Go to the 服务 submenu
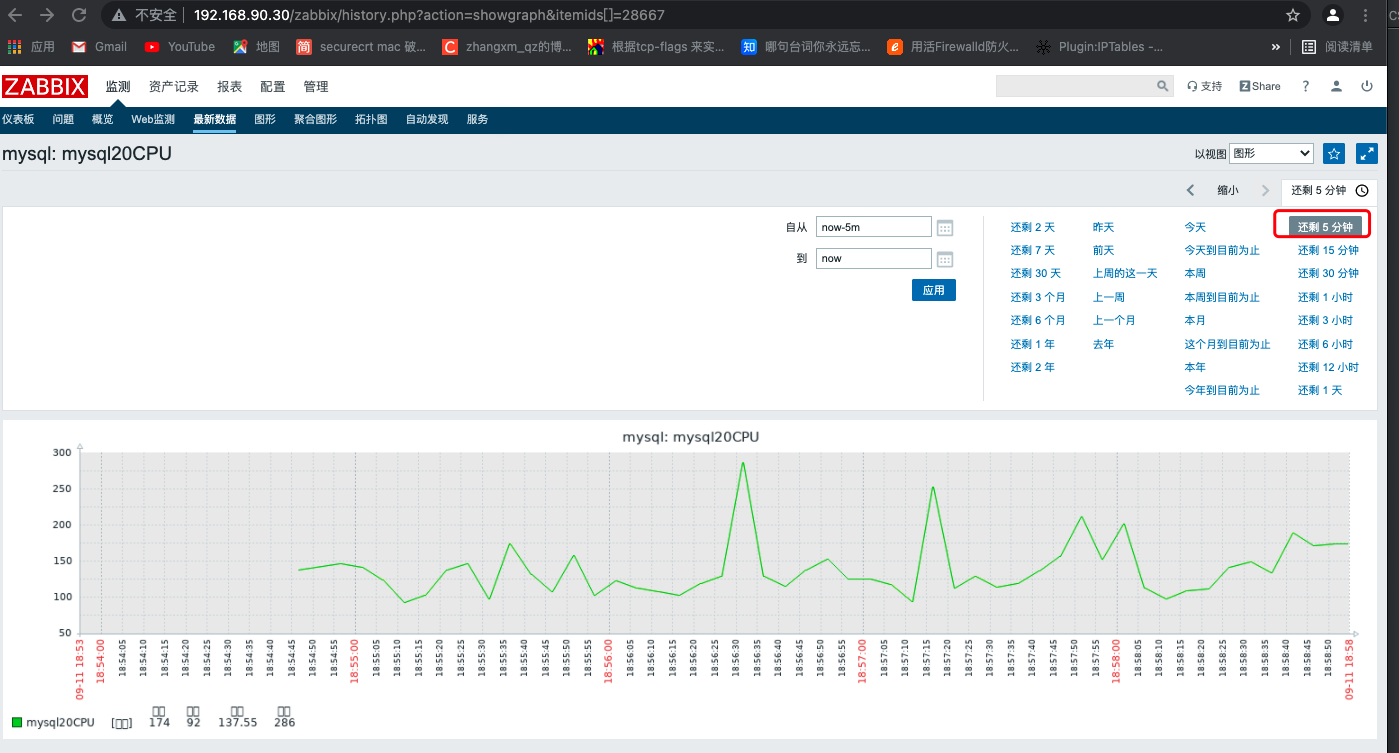 [477, 119]
